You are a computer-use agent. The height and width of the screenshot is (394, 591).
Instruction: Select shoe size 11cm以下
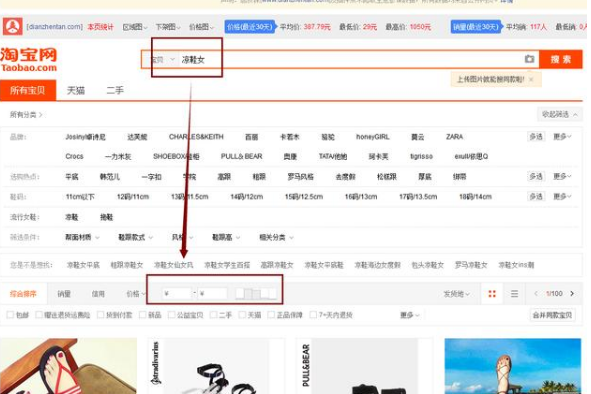pos(80,196)
